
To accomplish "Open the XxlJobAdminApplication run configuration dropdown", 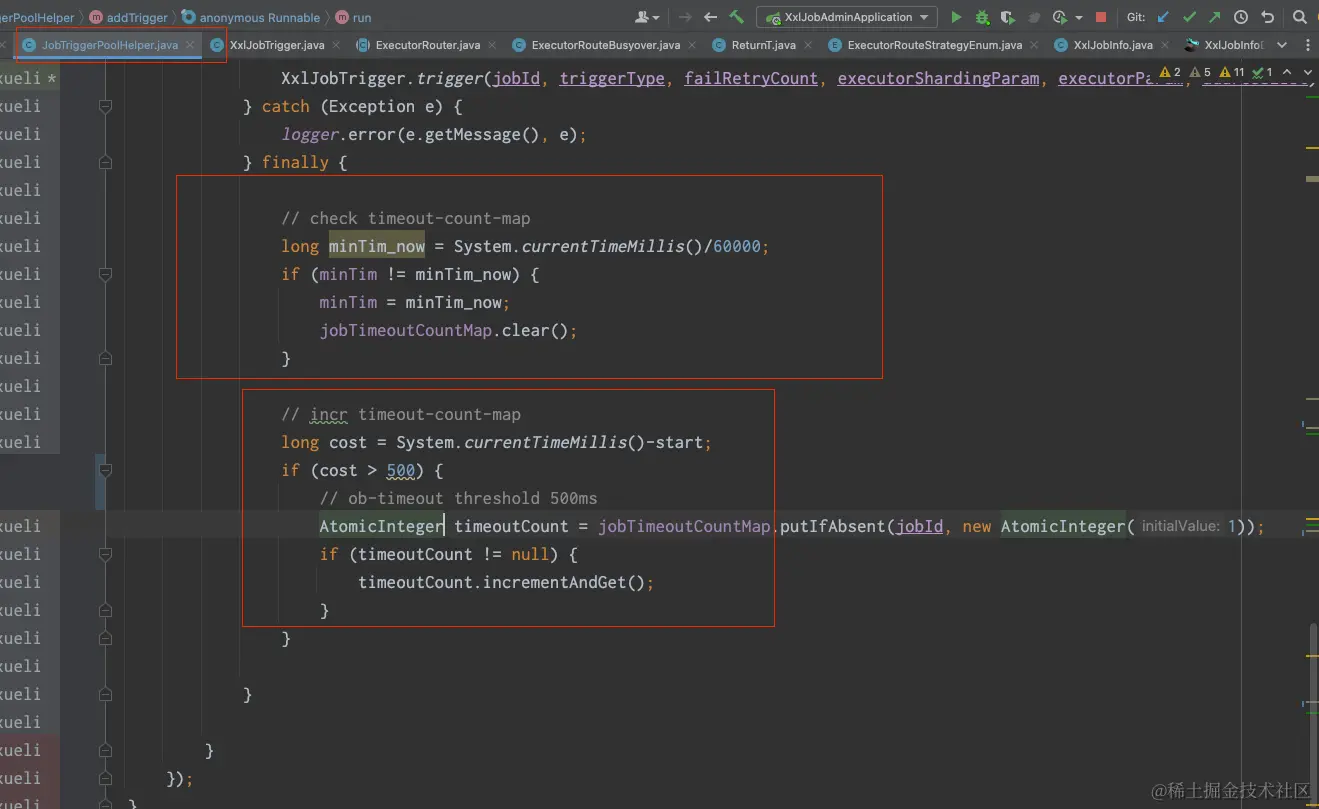I will (x=846, y=17).
